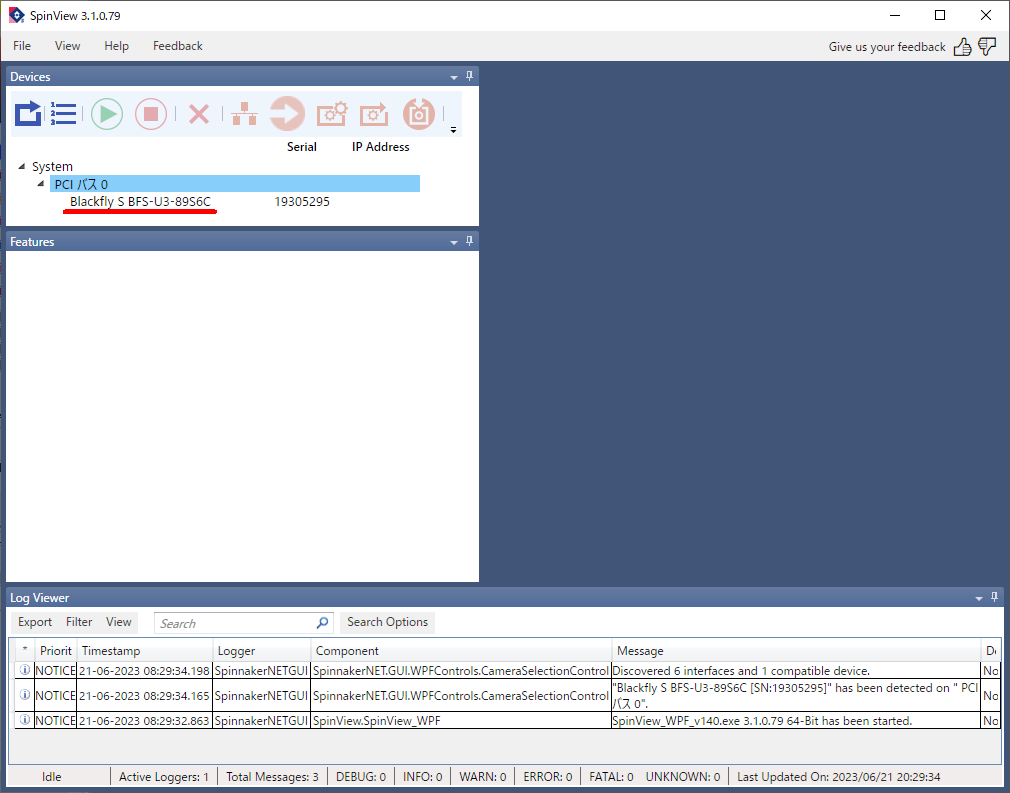Click the network topology icon
Viewport: 1010px width, 793px height.
[242, 114]
